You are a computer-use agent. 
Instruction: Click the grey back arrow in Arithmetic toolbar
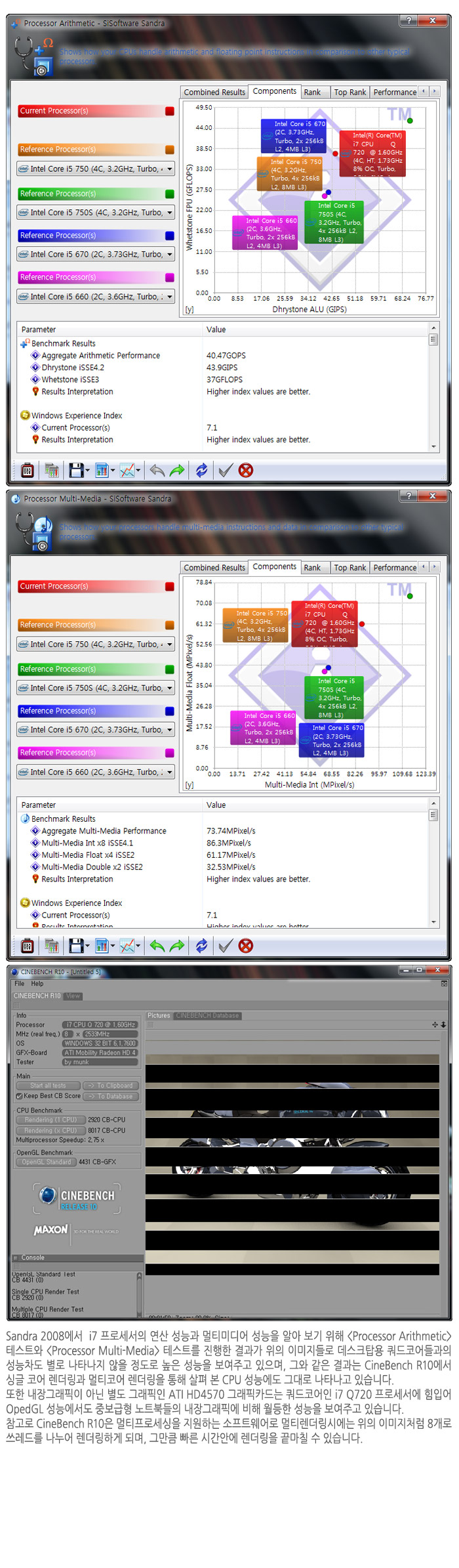tap(157, 470)
